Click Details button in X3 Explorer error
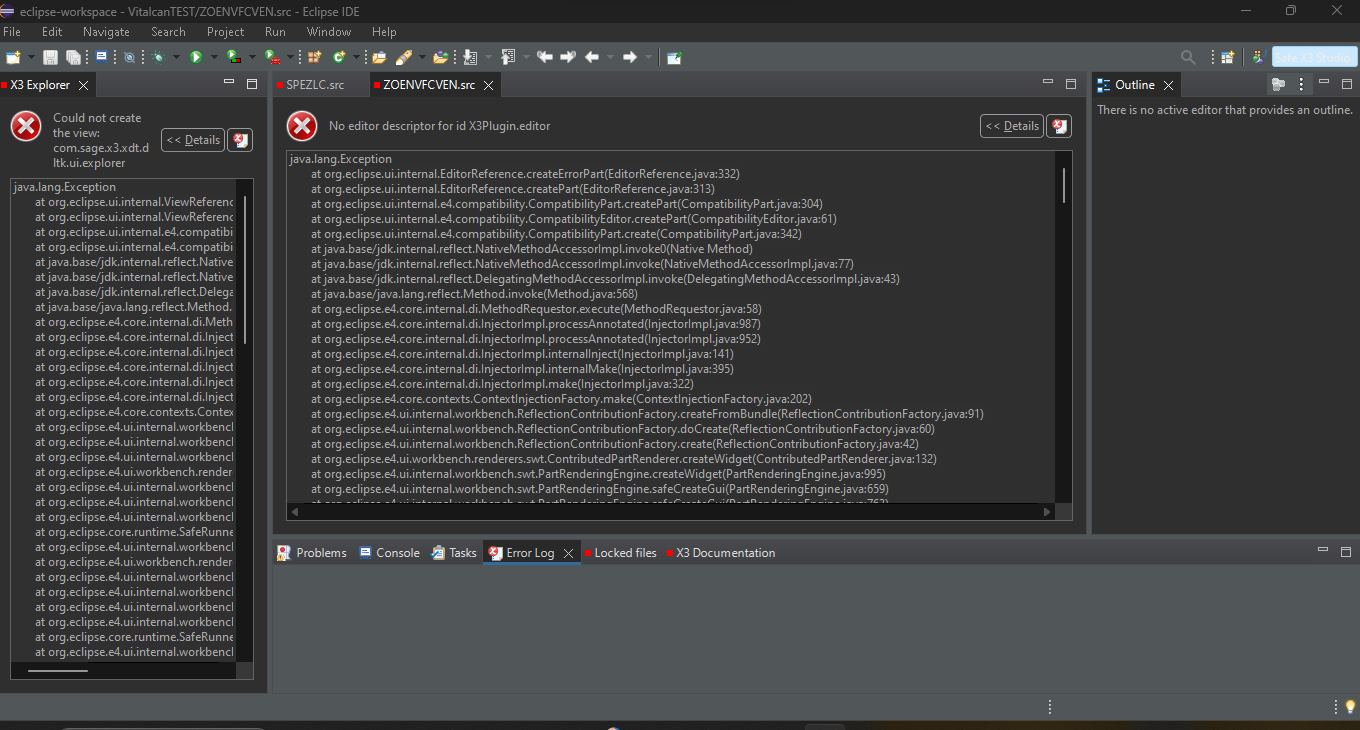 point(193,140)
